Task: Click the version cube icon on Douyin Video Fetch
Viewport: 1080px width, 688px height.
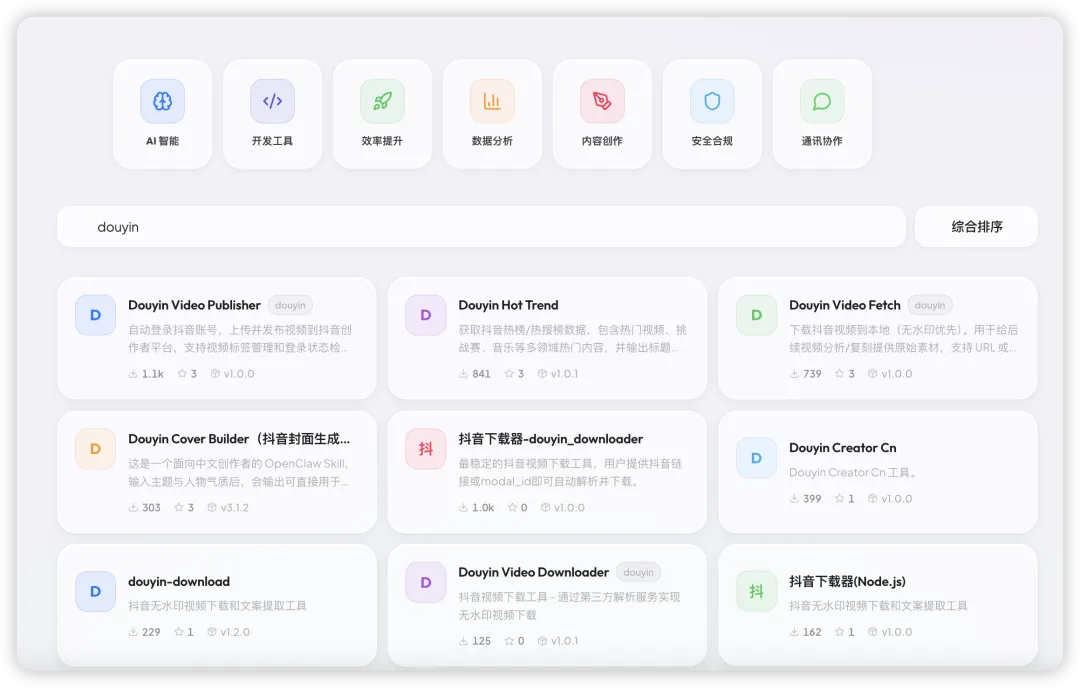Action: [x=873, y=374]
